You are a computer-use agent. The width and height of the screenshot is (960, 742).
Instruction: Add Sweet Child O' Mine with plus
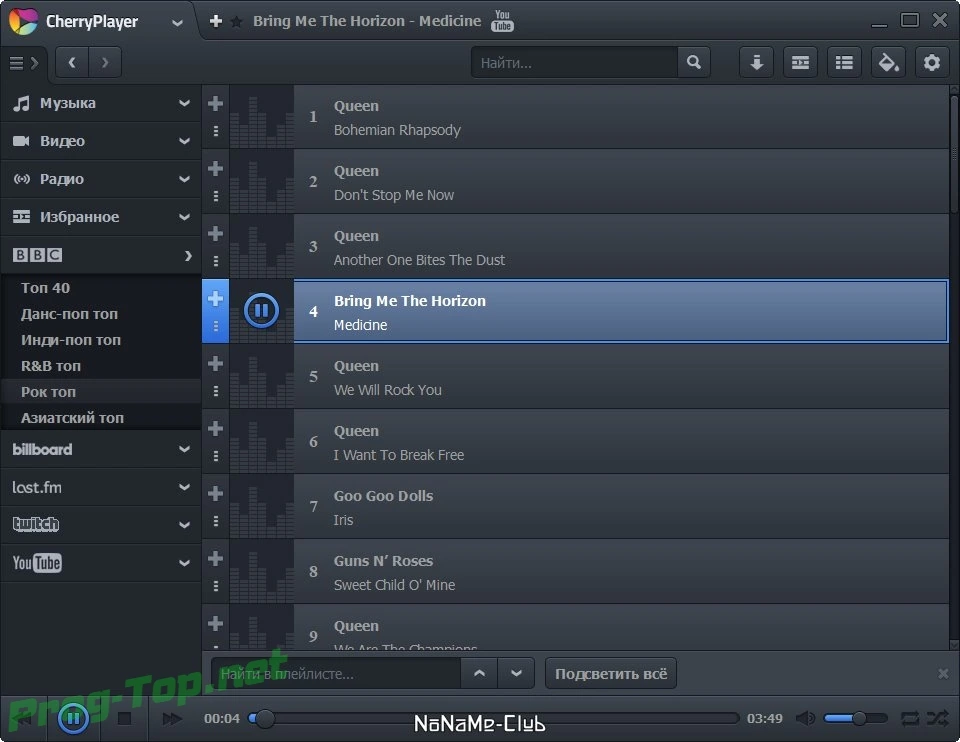coord(215,558)
